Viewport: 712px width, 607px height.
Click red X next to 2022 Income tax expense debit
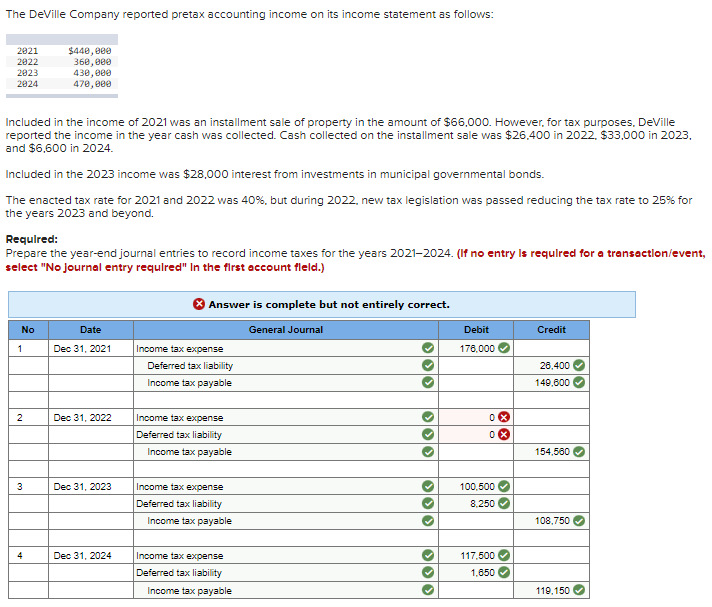(x=504, y=417)
